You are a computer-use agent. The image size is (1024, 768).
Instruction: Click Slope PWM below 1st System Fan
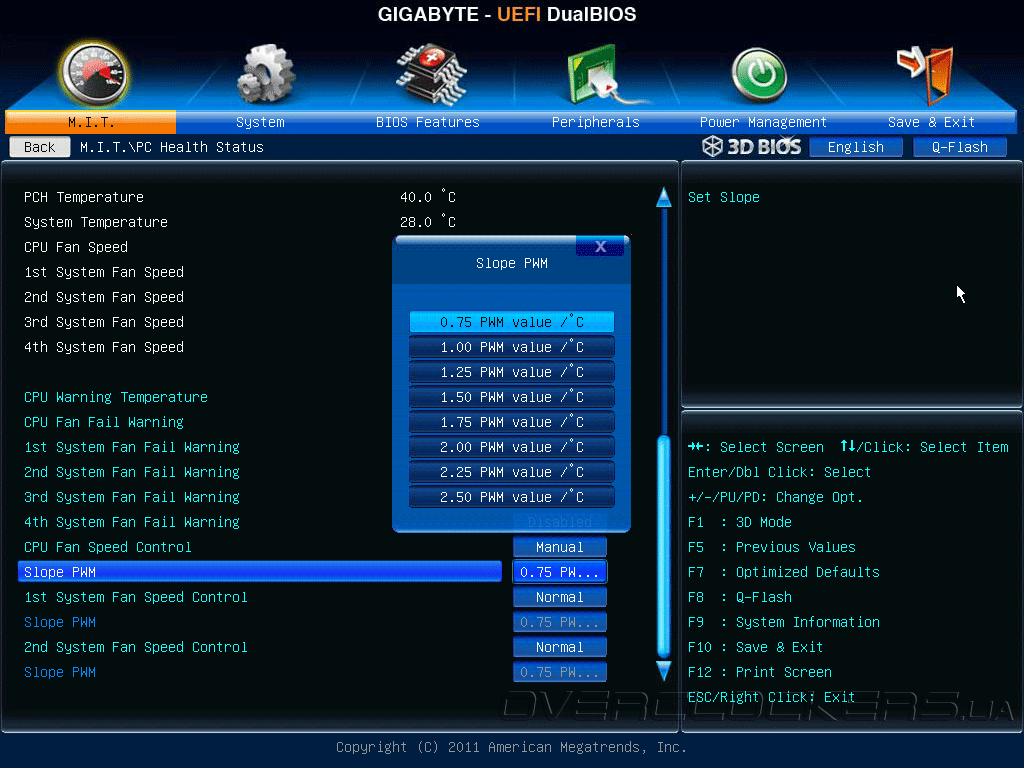point(60,622)
